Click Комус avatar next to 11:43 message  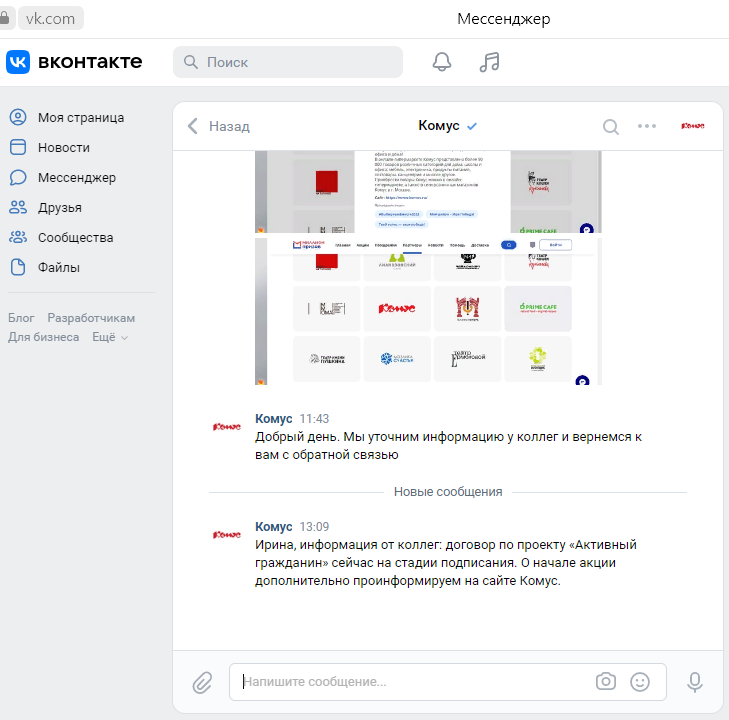(x=226, y=426)
